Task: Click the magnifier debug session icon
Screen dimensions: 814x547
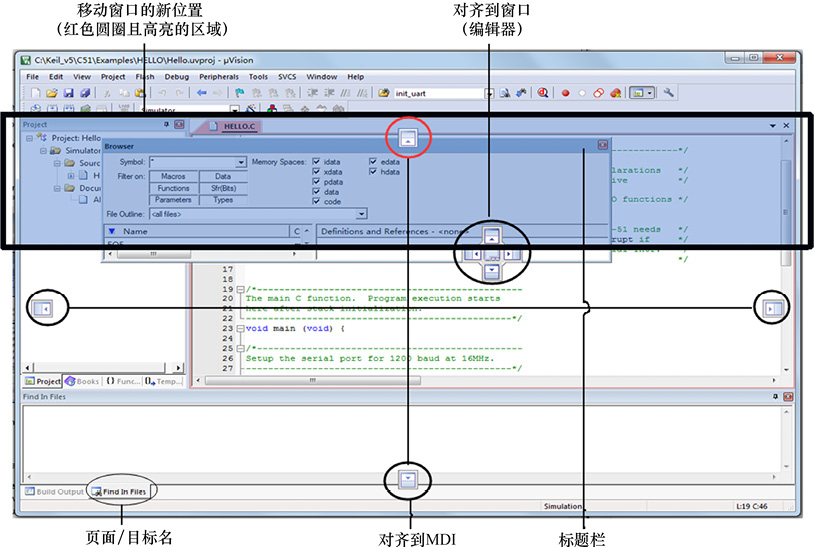Action: pyautogui.click(x=543, y=93)
